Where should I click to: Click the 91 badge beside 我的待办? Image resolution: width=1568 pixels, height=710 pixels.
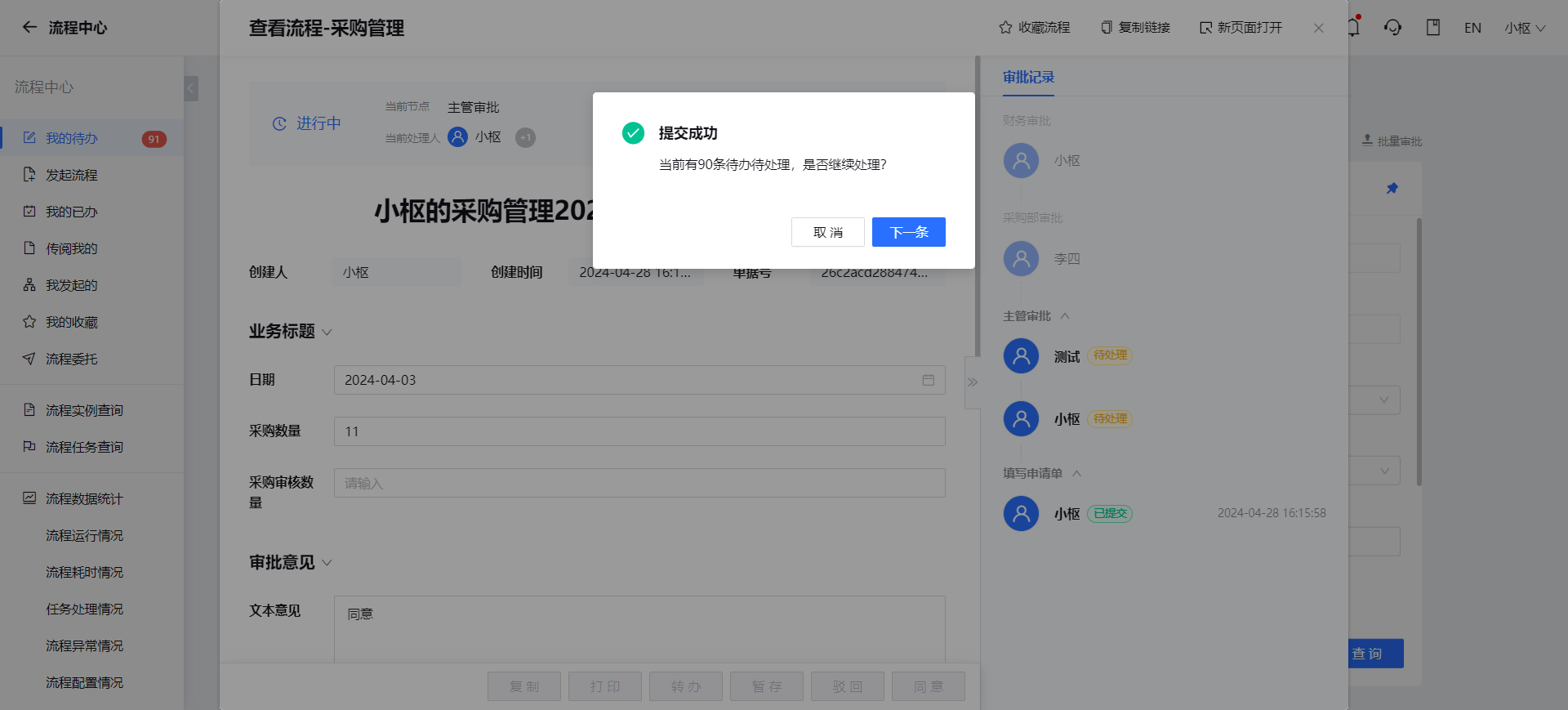click(154, 139)
